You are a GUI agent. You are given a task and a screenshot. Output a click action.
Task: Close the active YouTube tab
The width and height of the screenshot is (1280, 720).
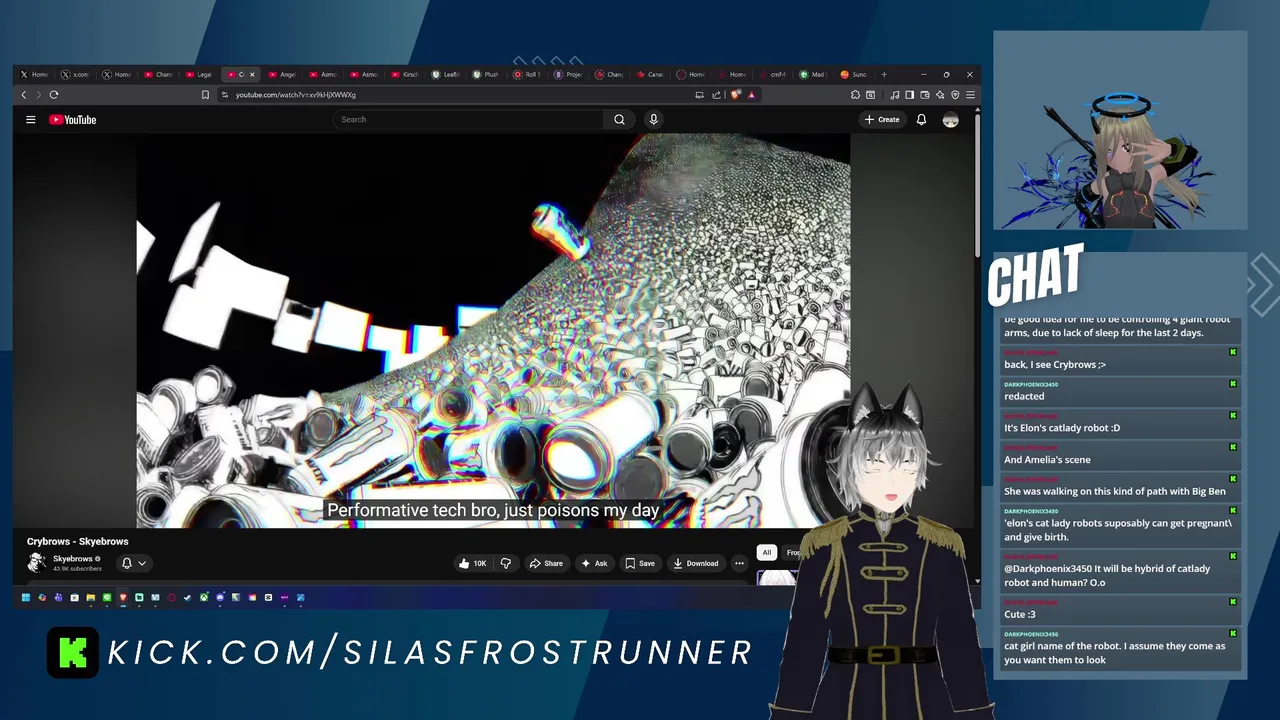pos(252,74)
